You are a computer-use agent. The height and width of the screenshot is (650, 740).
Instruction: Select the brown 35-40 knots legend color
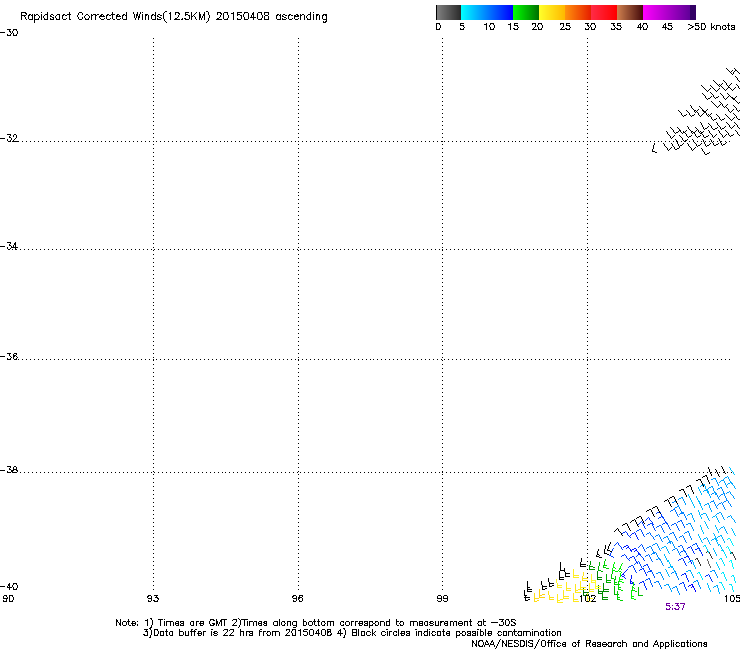point(630,12)
